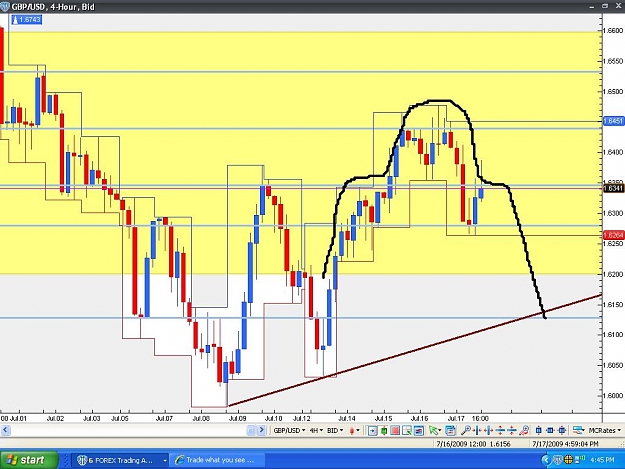
Task: Click status bar time 7/17/2009 4:59:04 PM
Action: [x=566, y=444]
